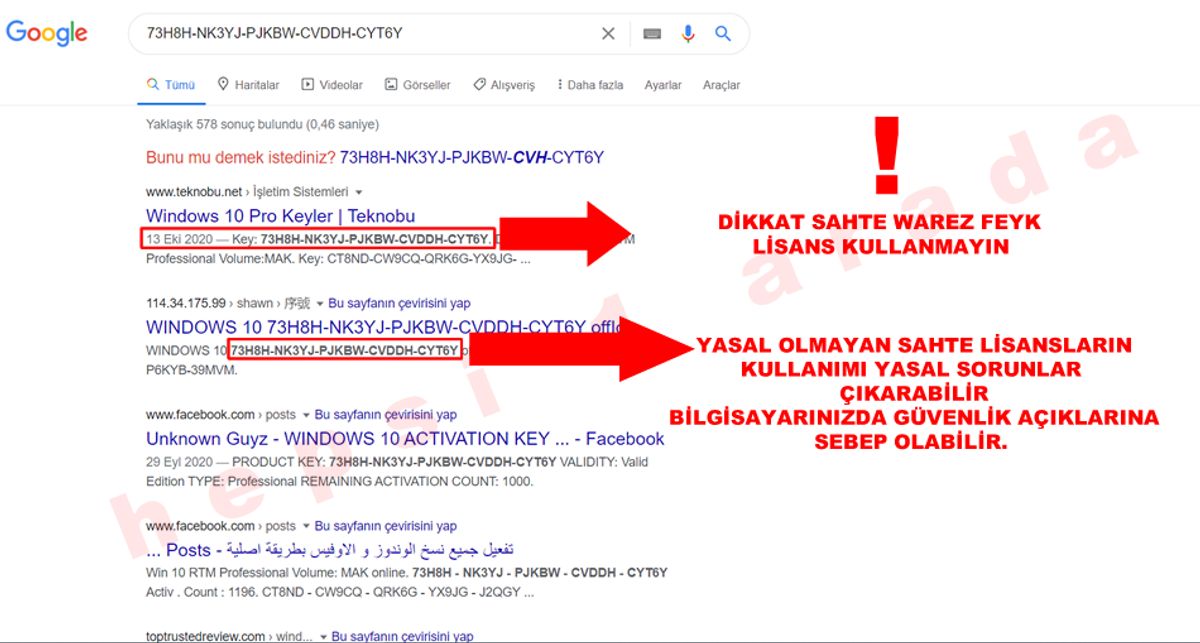The height and width of the screenshot is (643, 1200).
Task: Start voice search with microphone icon
Action: click(x=688, y=34)
